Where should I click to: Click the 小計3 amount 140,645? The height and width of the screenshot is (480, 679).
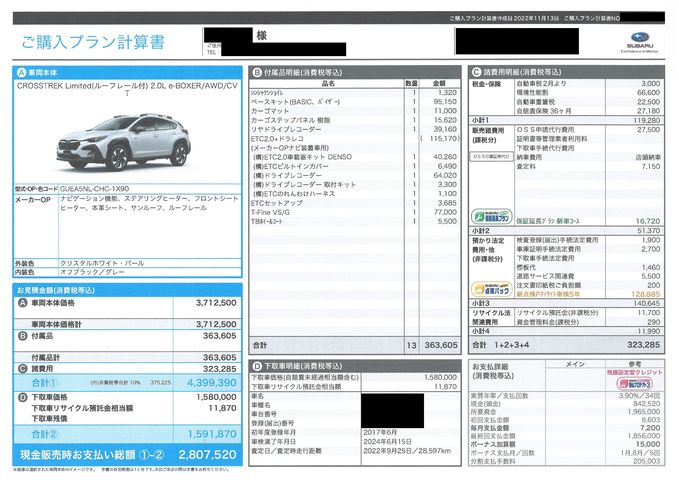click(647, 303)
